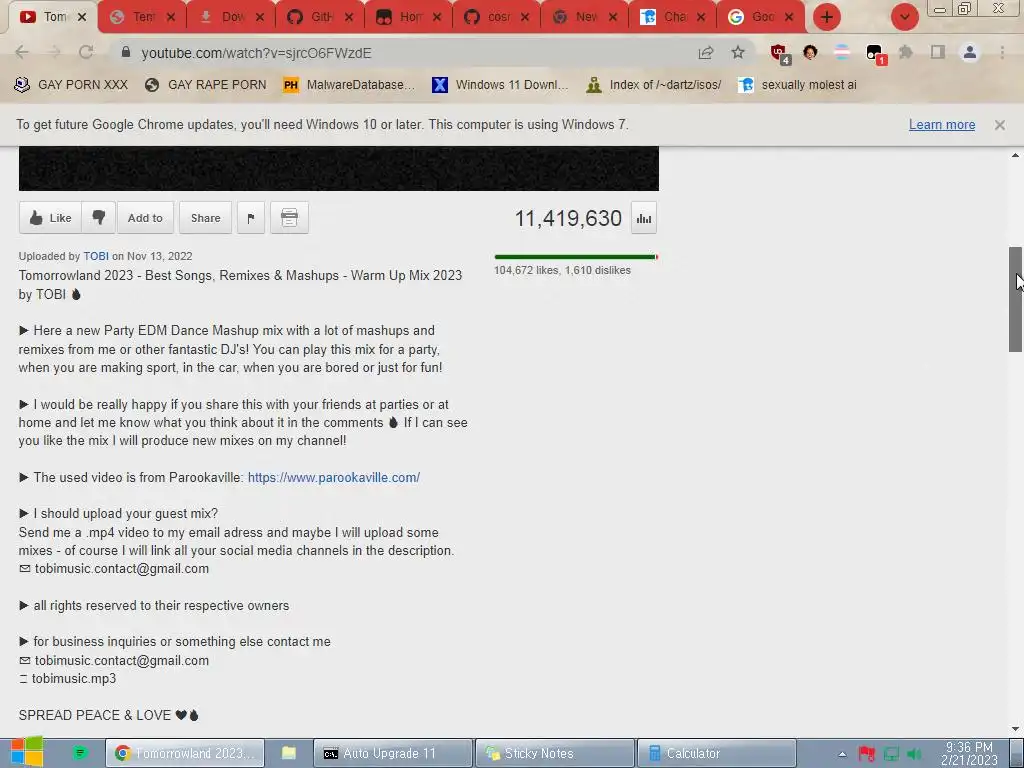Open the Chrome three-dot menu
The height and width of the screenshot is (768, 1024).
[x=1002, y=52]
